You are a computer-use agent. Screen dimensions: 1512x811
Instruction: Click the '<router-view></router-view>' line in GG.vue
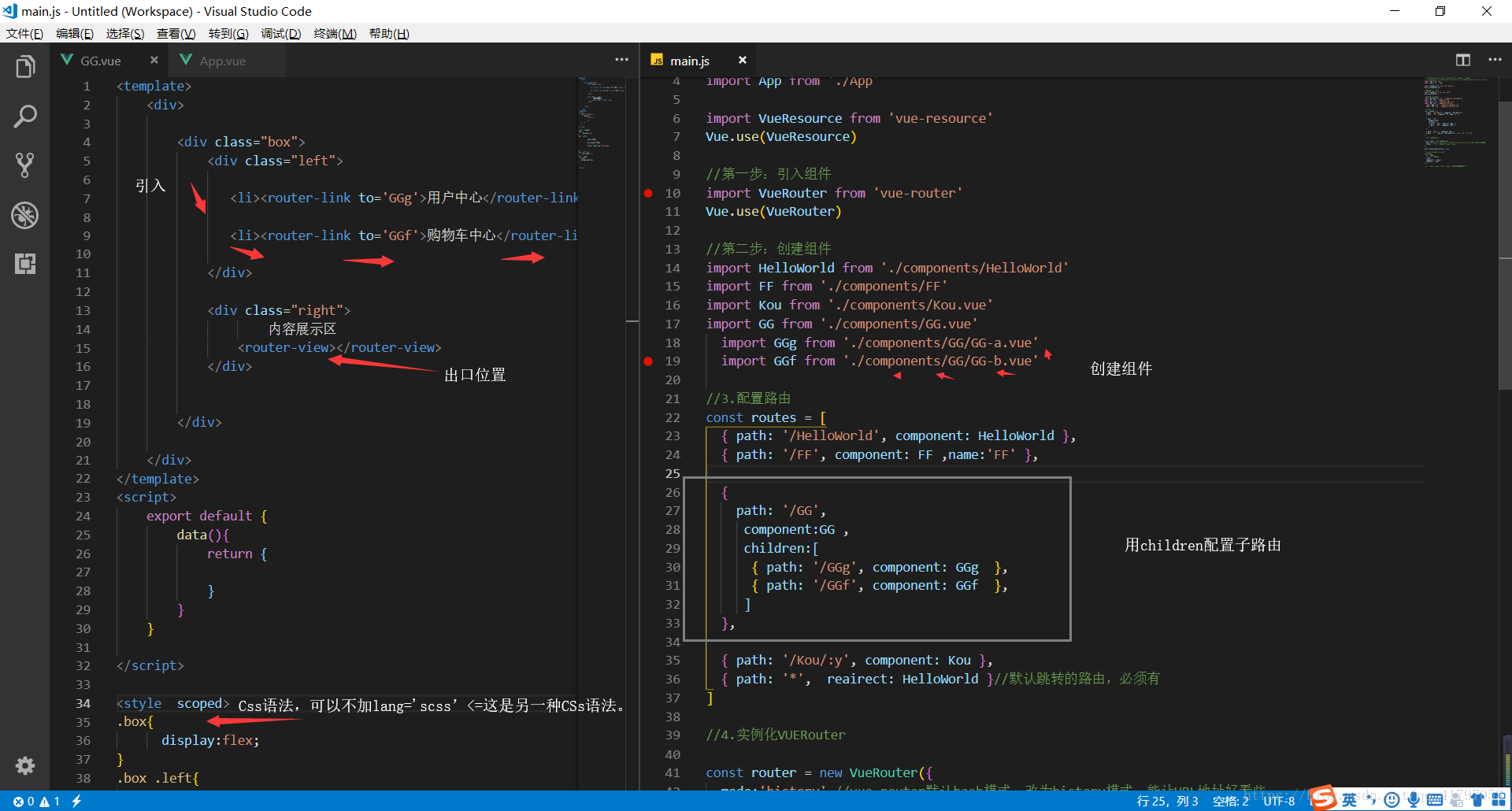(339, 347)
